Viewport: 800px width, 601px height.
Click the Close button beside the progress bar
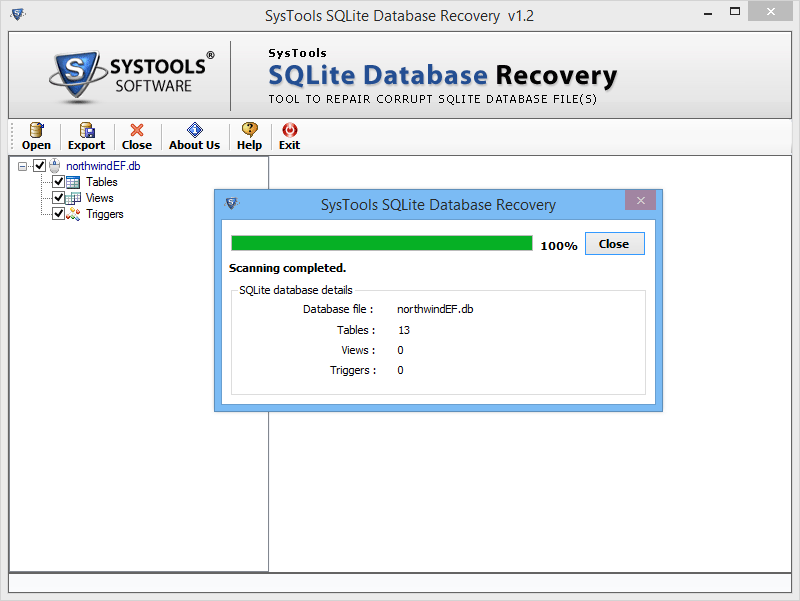pos(614,244)
